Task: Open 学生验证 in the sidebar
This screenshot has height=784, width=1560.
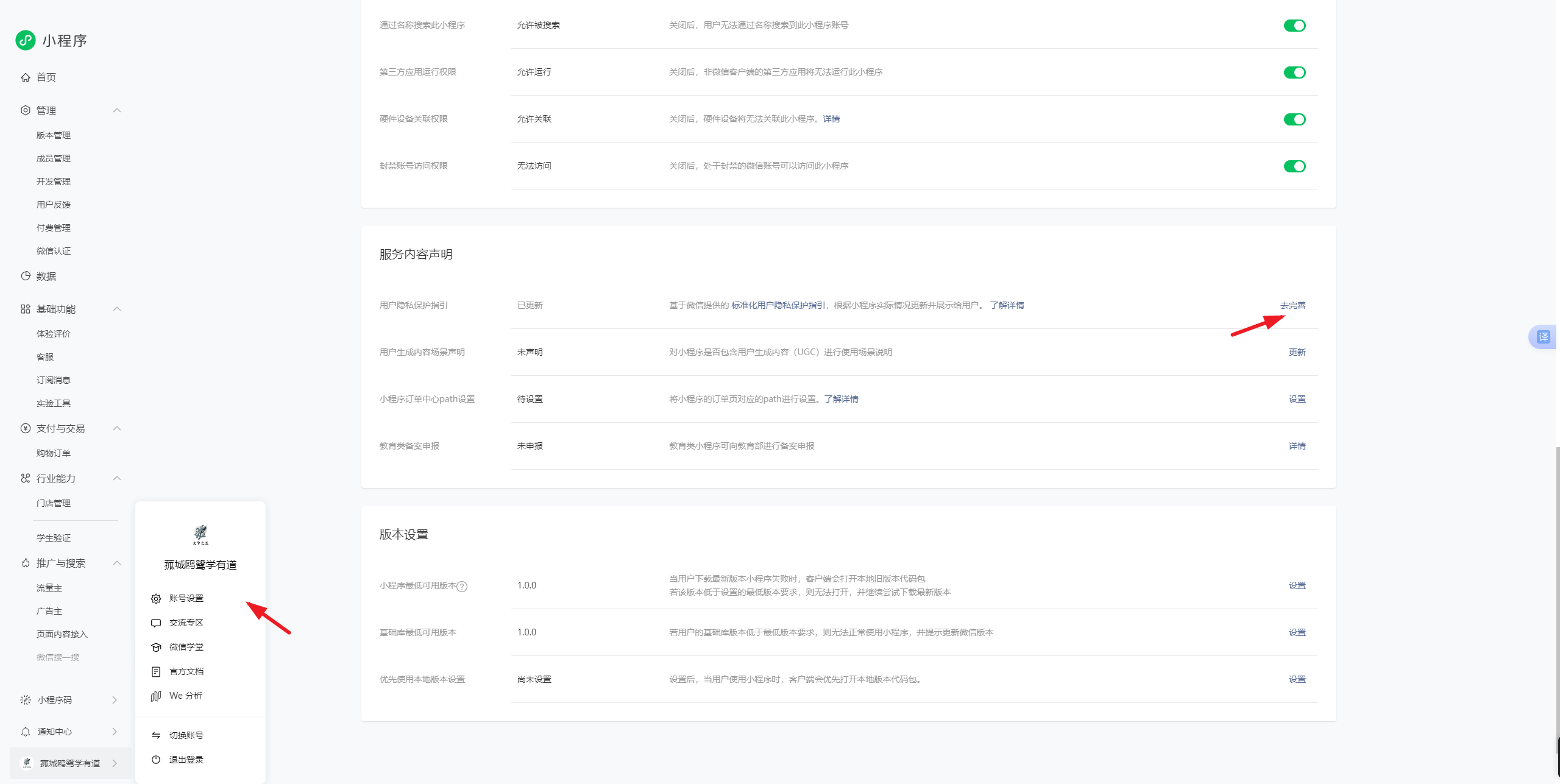Action: 54,538
